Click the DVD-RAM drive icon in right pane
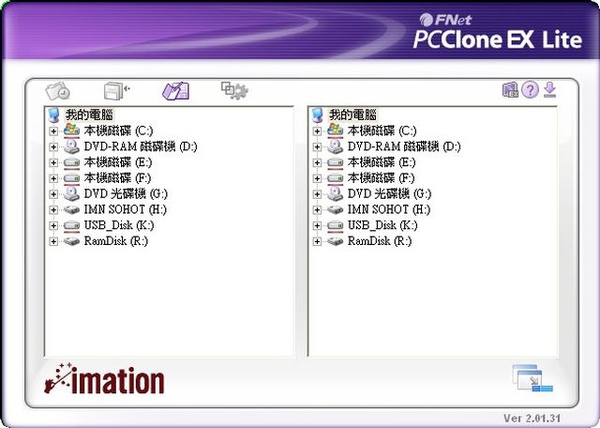The width and height of the screenshot is (600, 428). [x=335, y=146]
